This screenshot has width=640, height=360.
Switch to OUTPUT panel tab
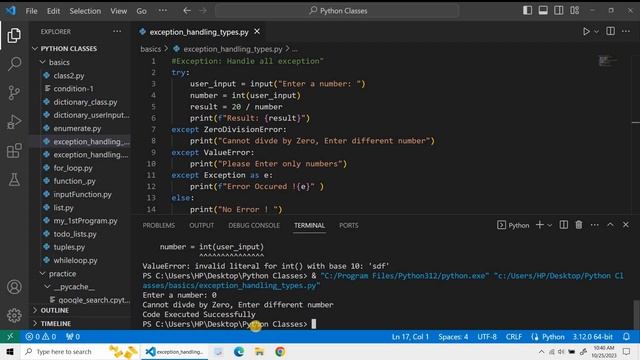201,225
